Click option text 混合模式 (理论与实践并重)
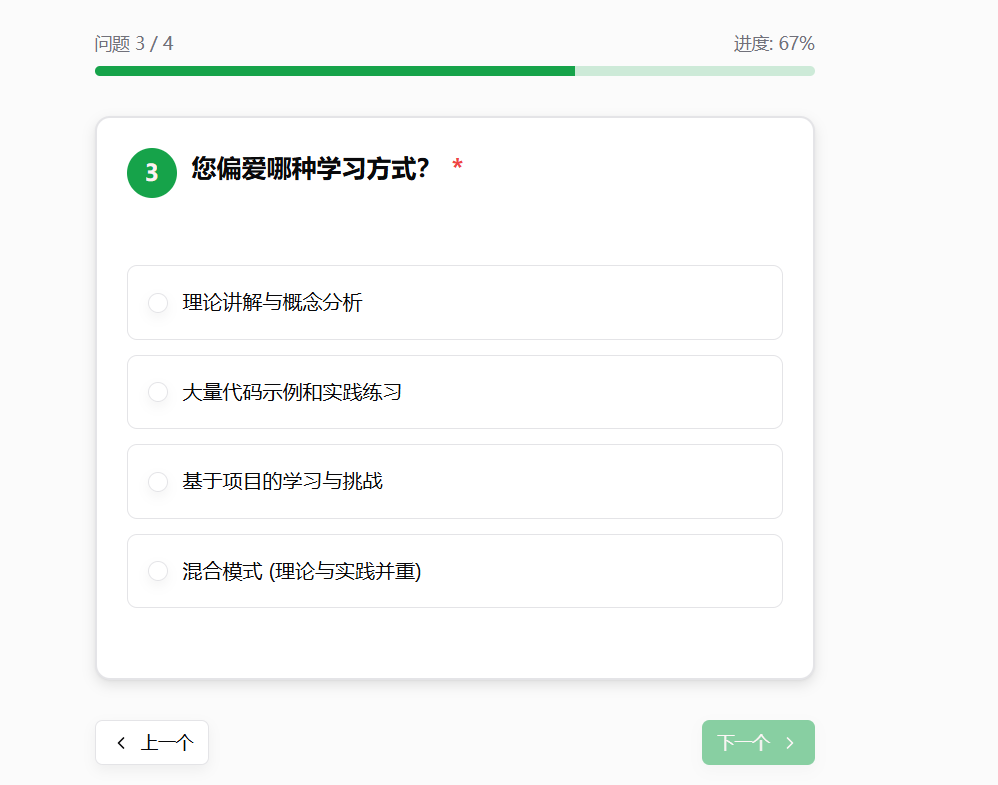Viewport: 998px width, 785px height. coord(302,571)
